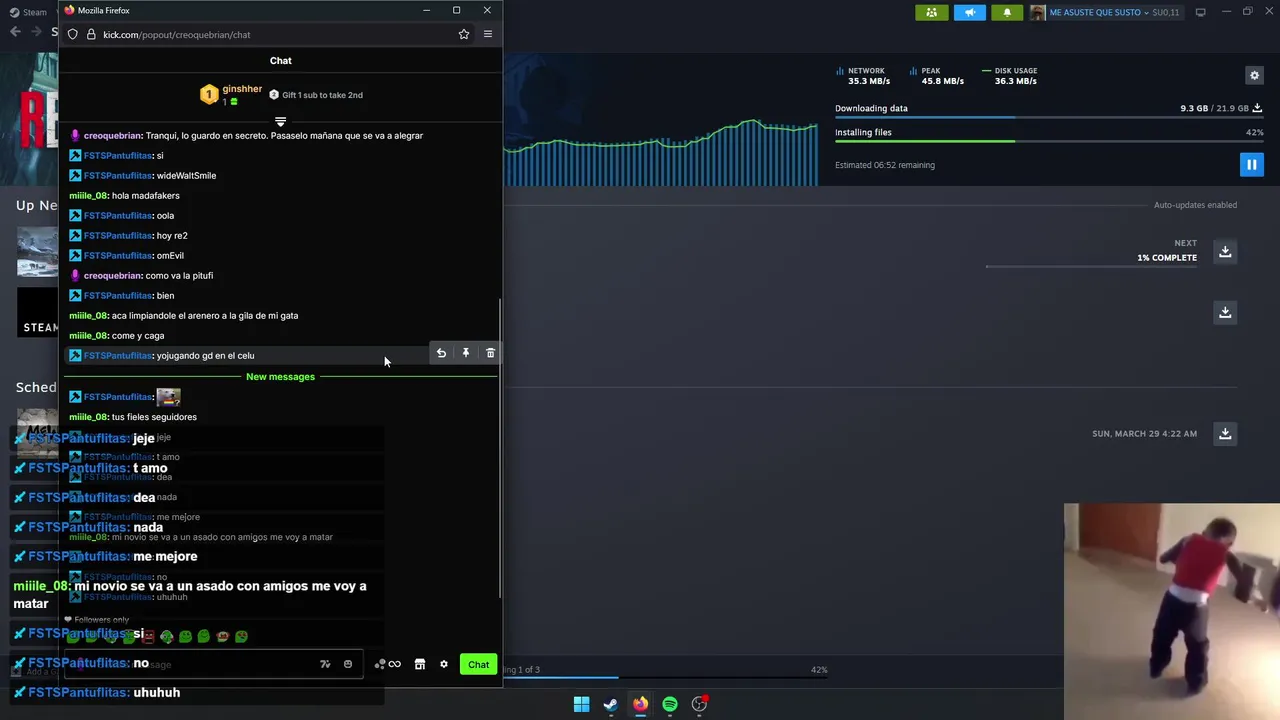
Task: Click 'Estimated 06:52 remaining' text
Action: point(885,165)
